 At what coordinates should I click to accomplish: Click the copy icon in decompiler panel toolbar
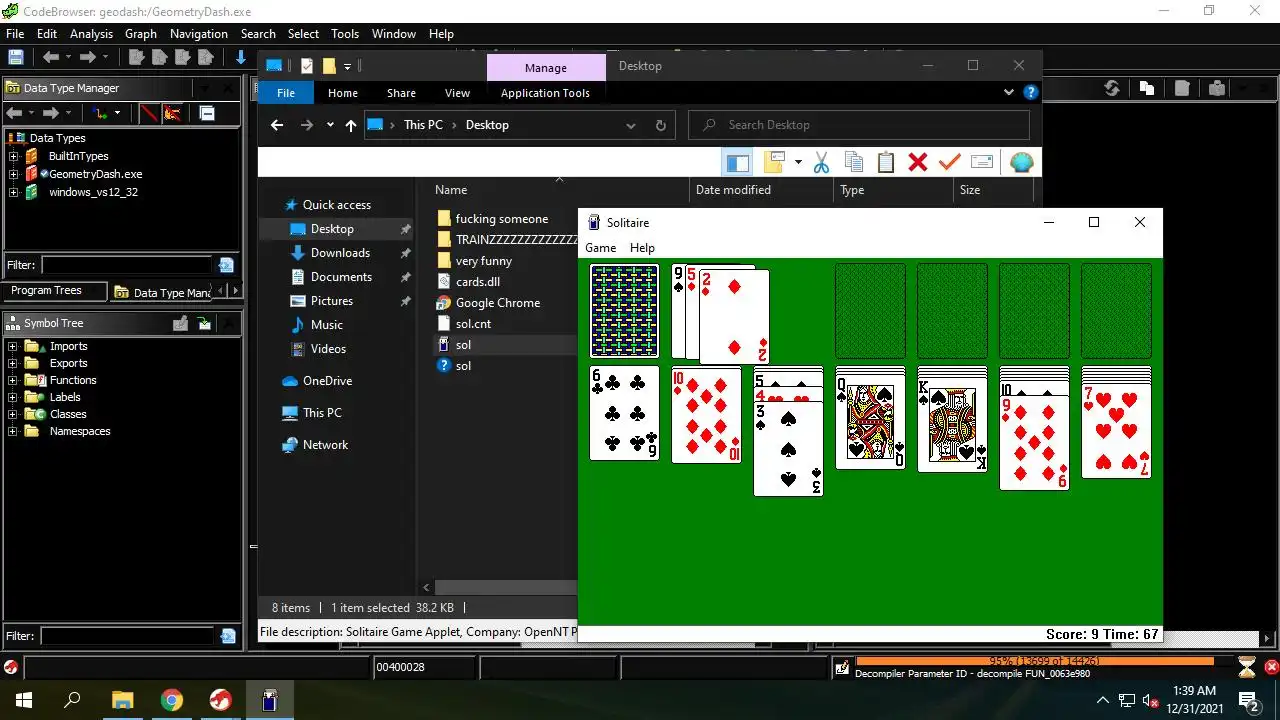pos(1147,88)
